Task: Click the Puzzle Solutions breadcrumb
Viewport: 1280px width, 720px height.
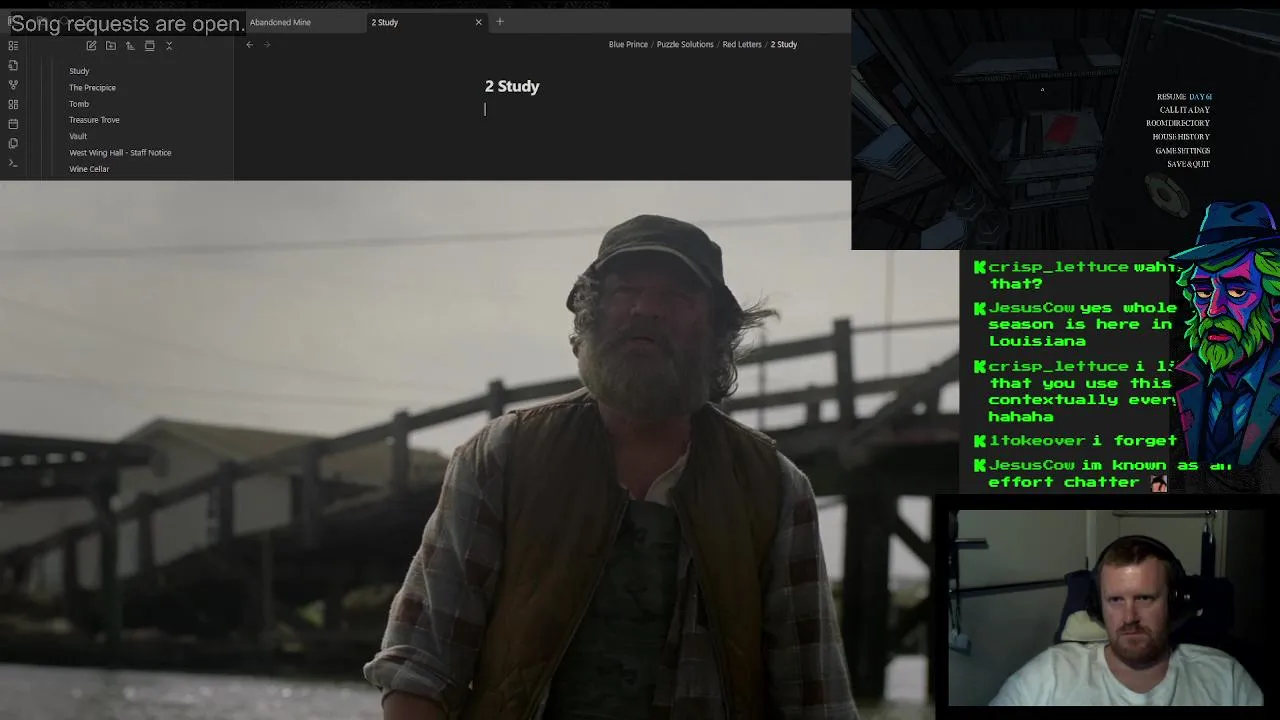Action: pyautogui.click(x=685, y=44)
